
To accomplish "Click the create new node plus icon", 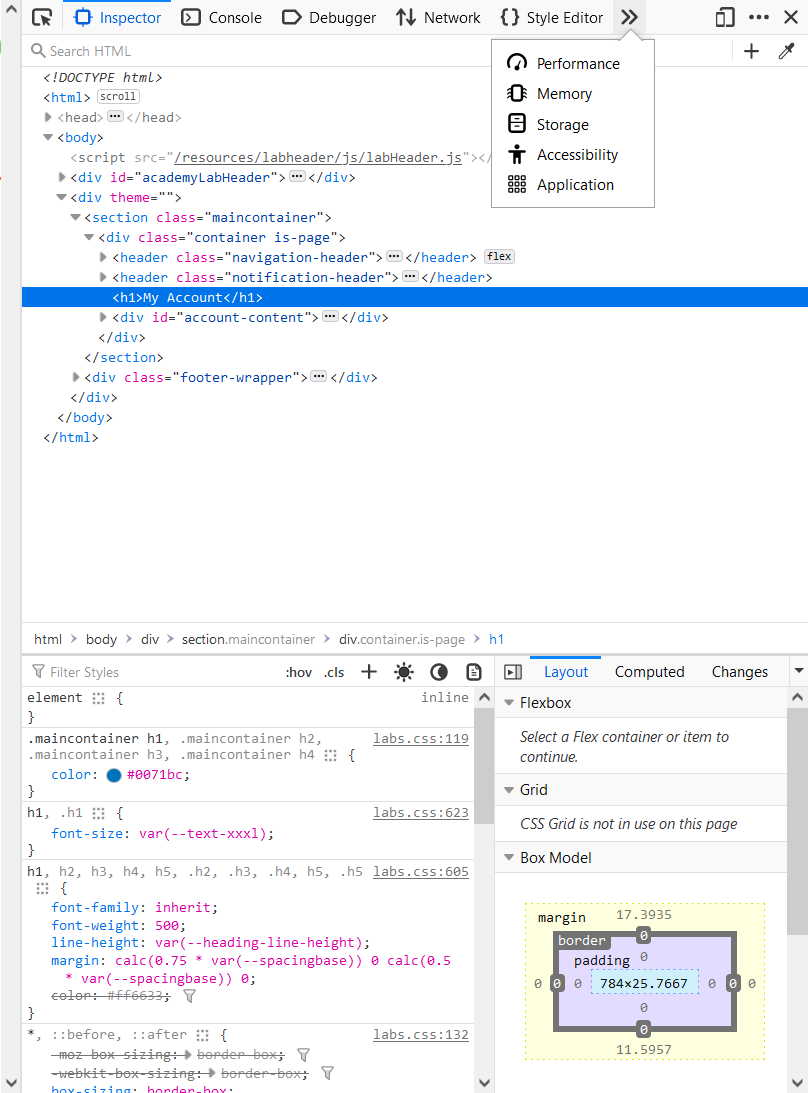I will [x=752, y=51].
